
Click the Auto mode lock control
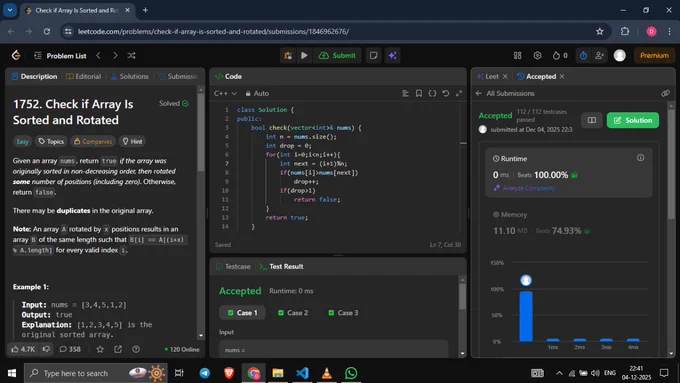[257, 93]
